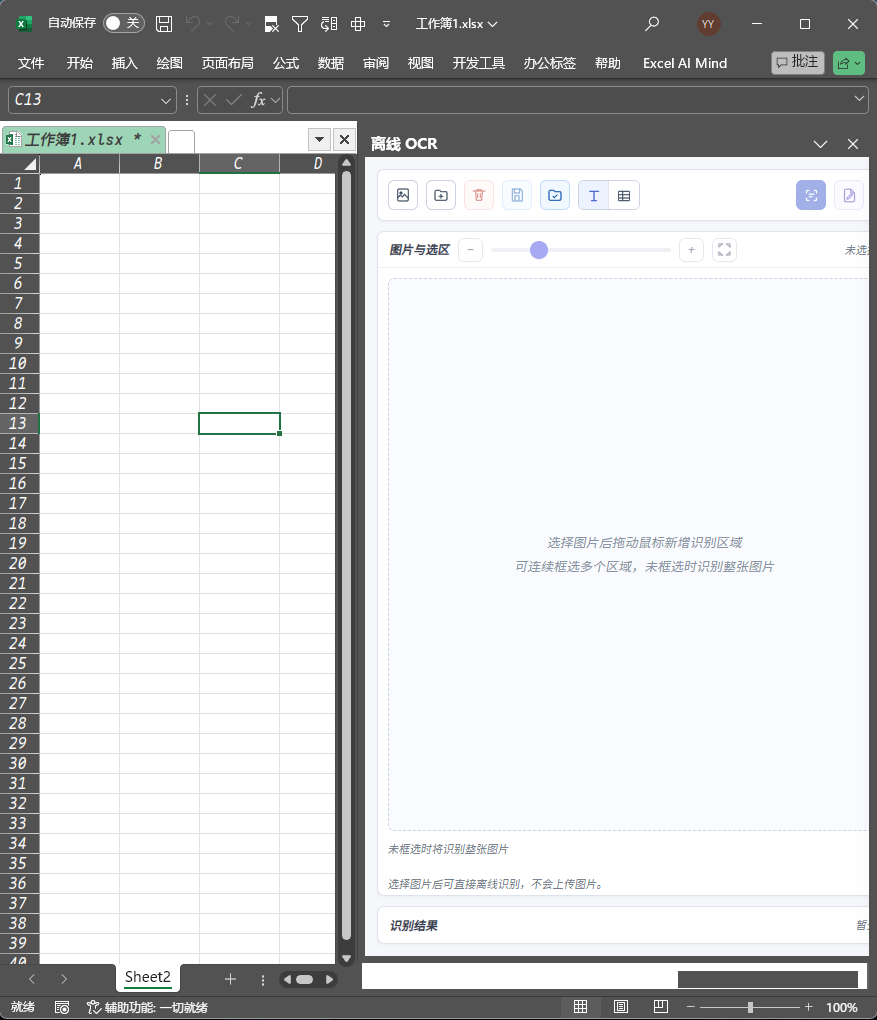Open the YY account profile

(708, 24)
